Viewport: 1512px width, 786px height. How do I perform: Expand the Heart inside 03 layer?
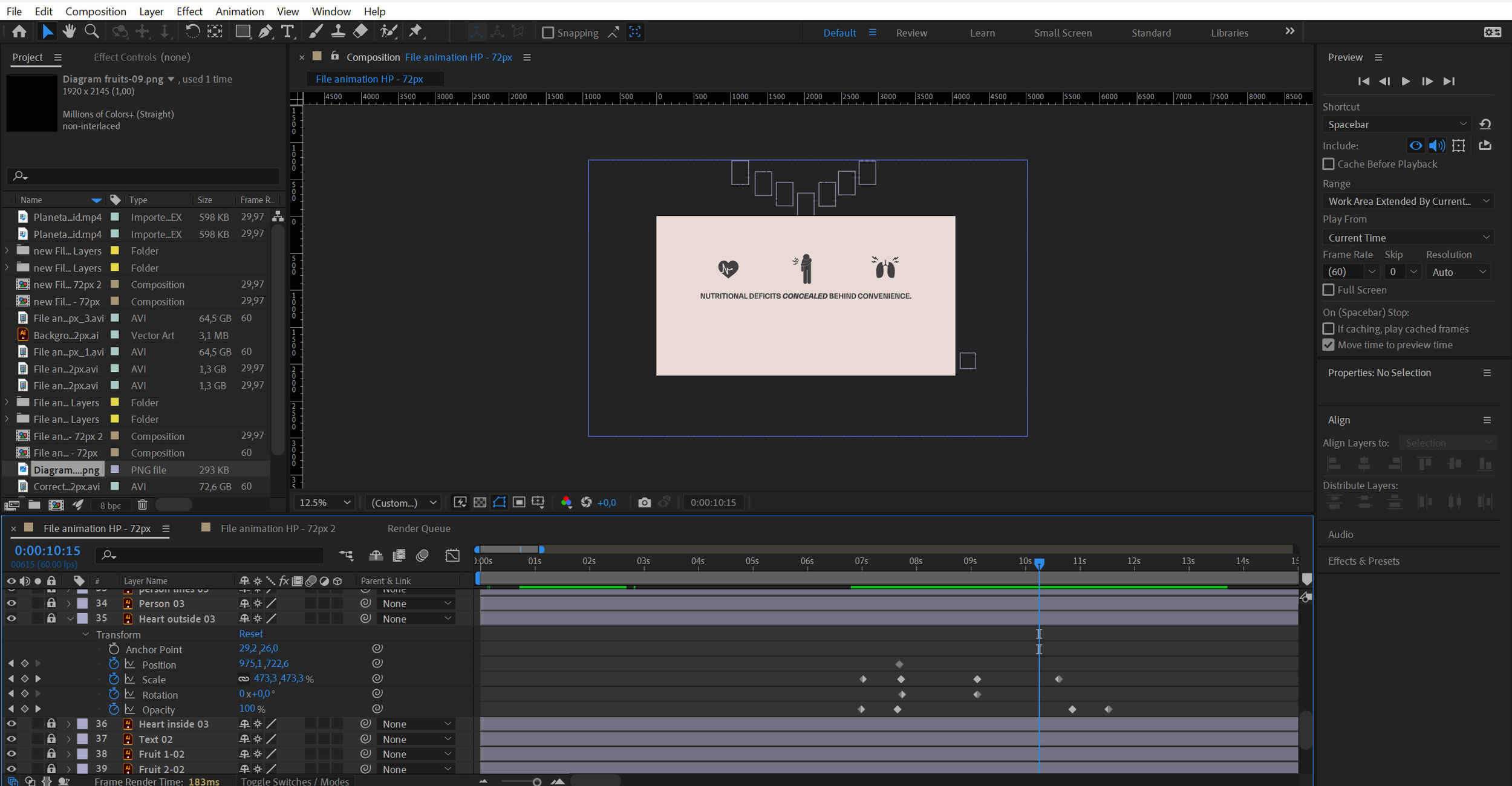(68, 724)
